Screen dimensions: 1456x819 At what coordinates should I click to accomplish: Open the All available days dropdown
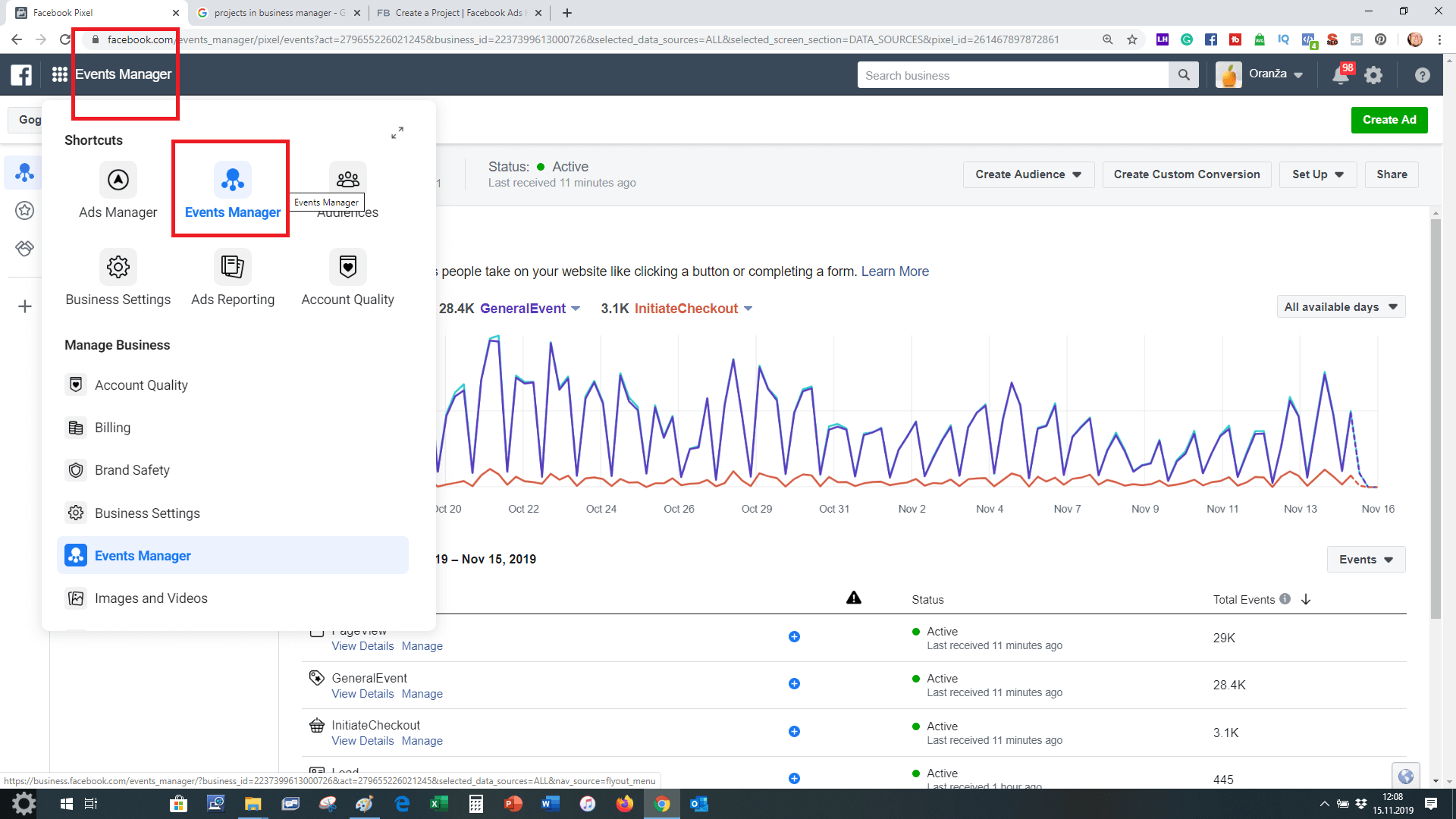point(1340,307)
